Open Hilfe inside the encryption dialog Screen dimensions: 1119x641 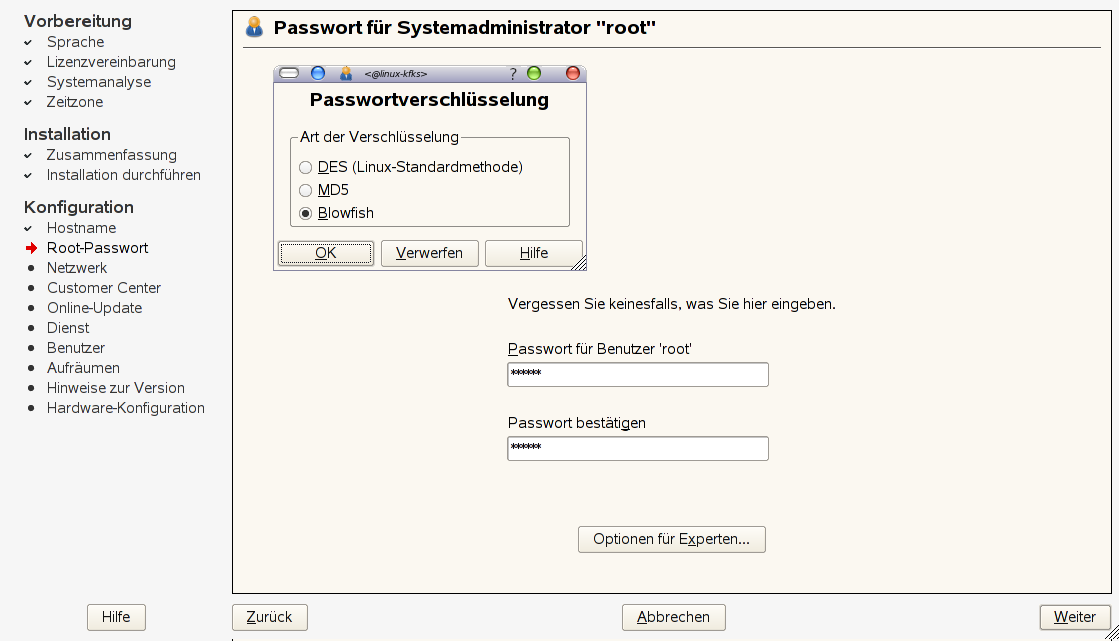click(x=534, y=253)
